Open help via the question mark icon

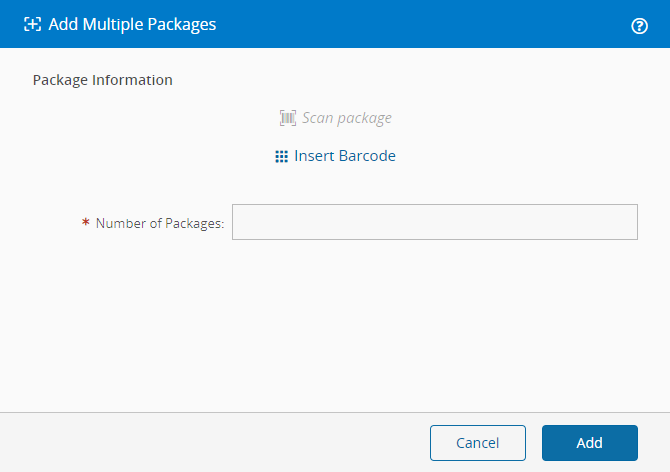pos(640,26)
